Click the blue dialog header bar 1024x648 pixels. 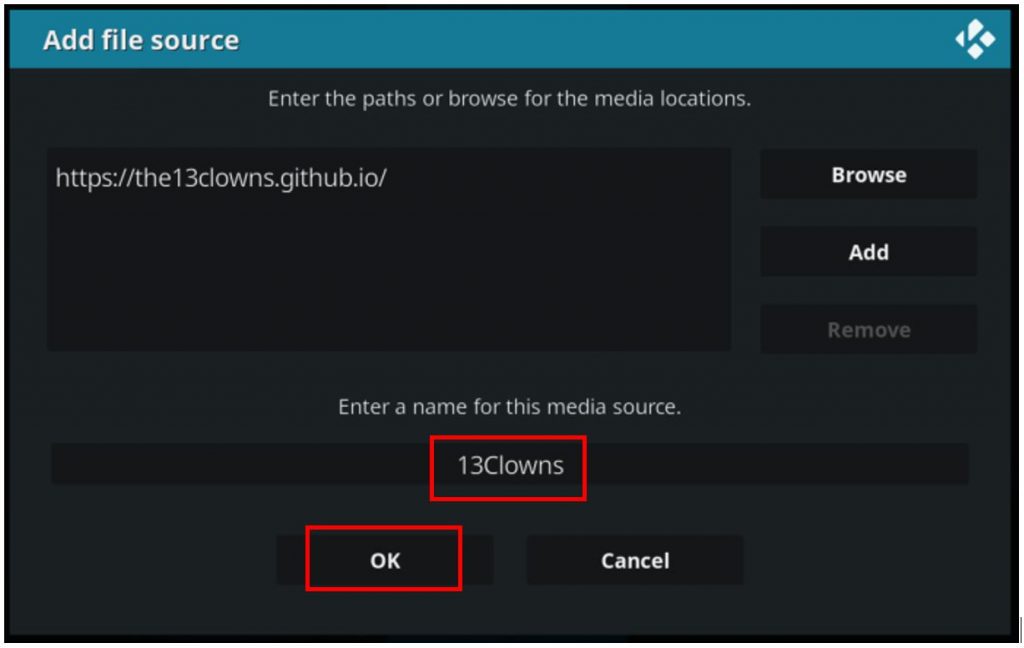pyautogui.click(x=509, y=39)
